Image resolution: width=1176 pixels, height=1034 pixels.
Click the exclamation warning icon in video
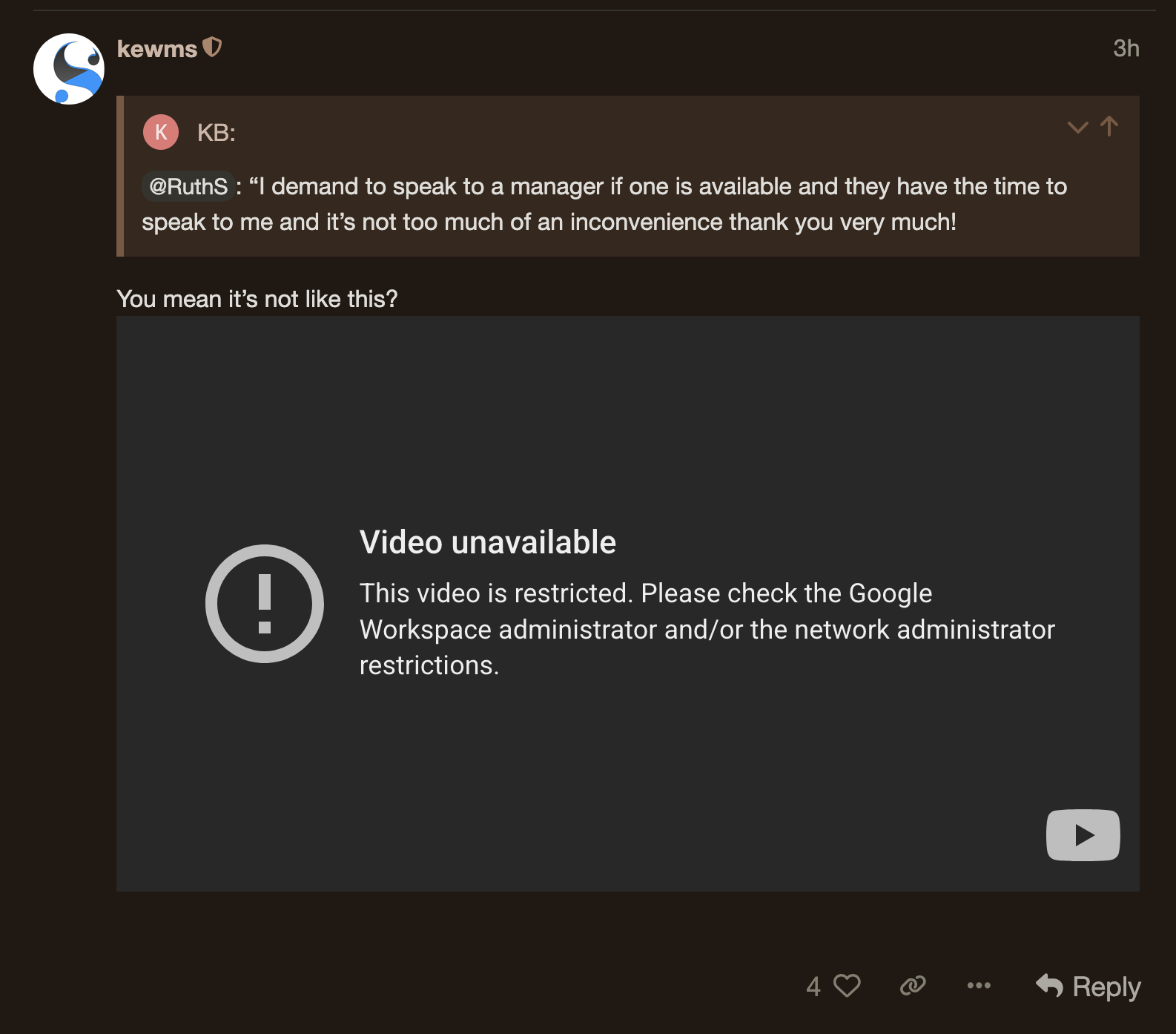pyautogui.click(x=265, y=603)
